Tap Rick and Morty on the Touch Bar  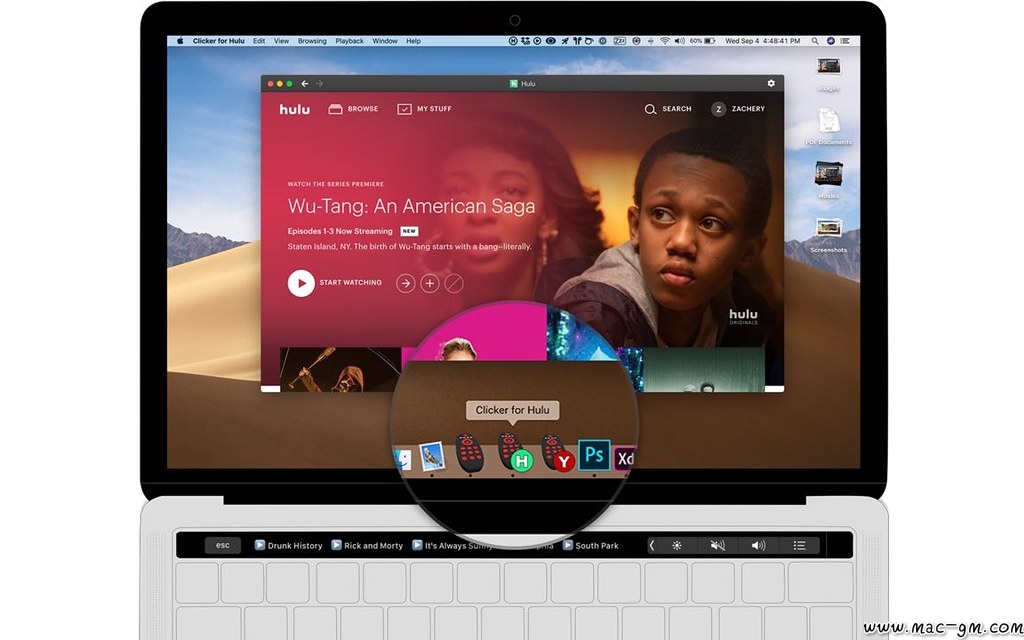coord(367,545)
